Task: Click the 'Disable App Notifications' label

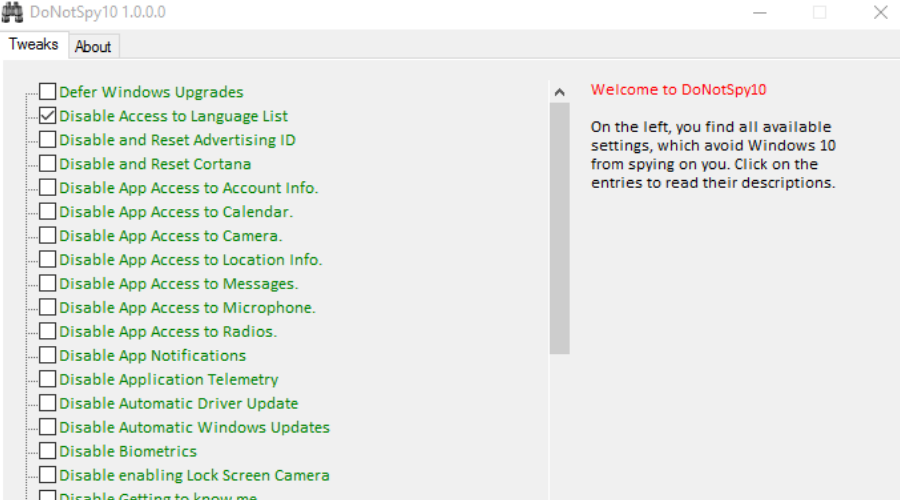Action: [x=153, y=355]
